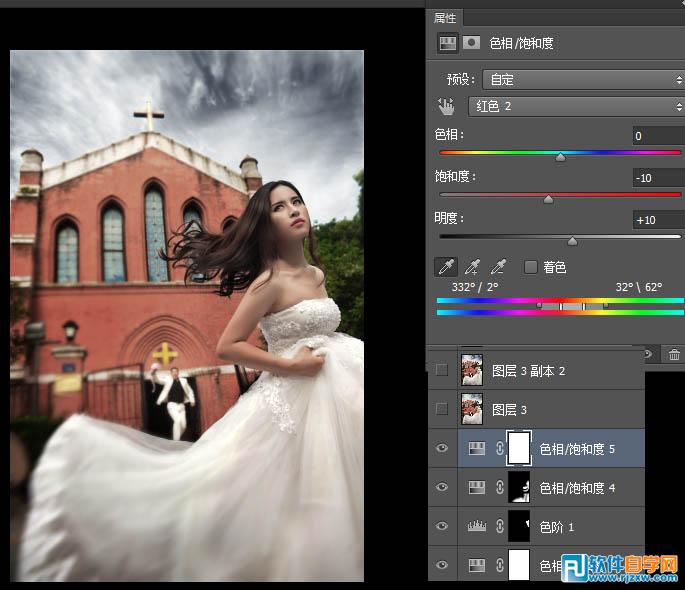Click the adjustment icon of 色相/饱和度 5

[x=477, y=449]
